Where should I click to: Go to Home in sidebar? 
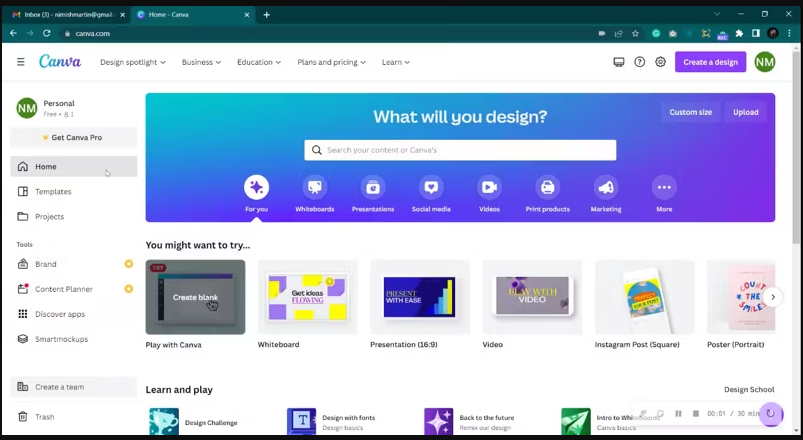click(x=73, y=166)
